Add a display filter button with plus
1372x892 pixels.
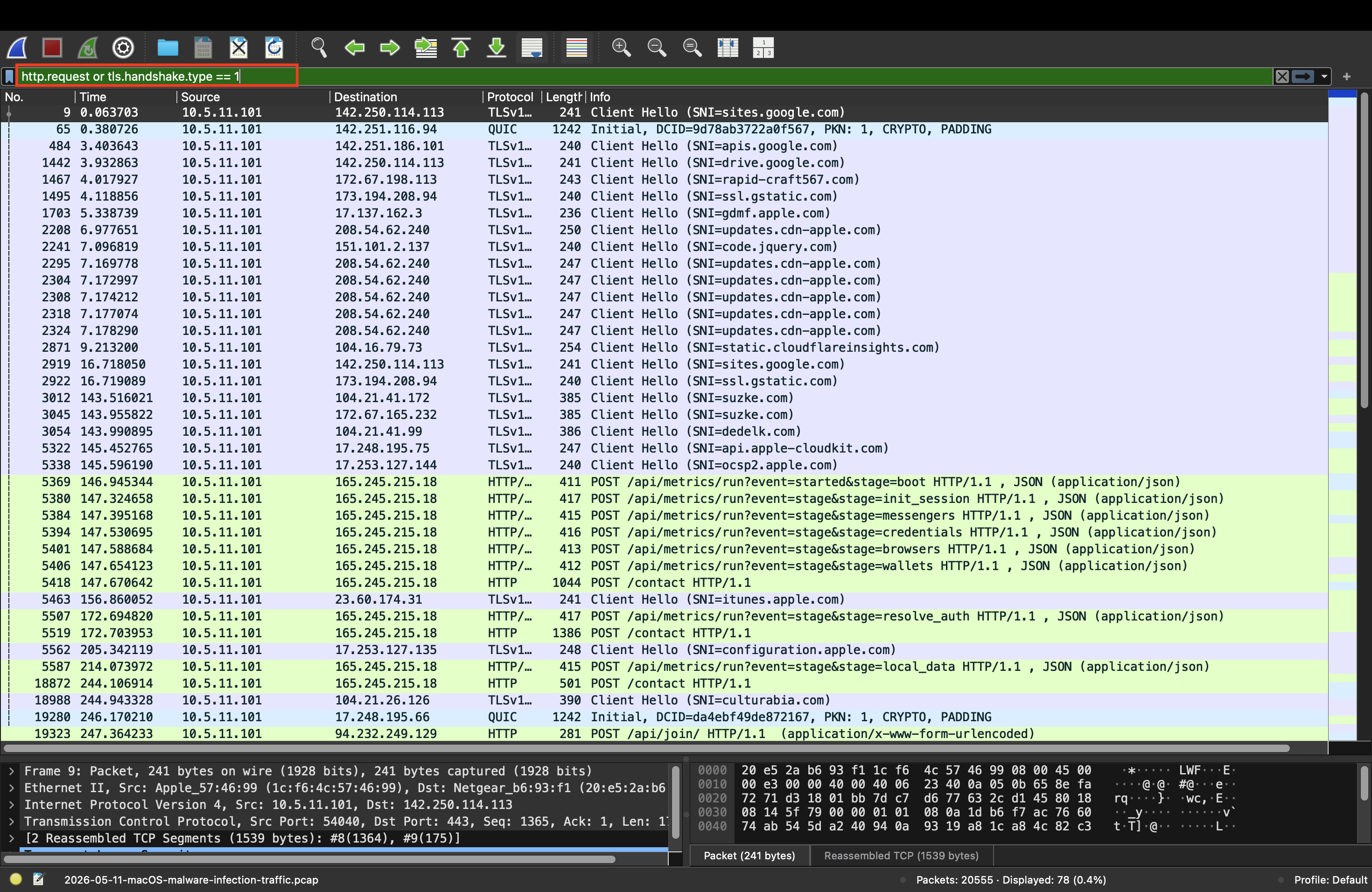click(1347, 76)
